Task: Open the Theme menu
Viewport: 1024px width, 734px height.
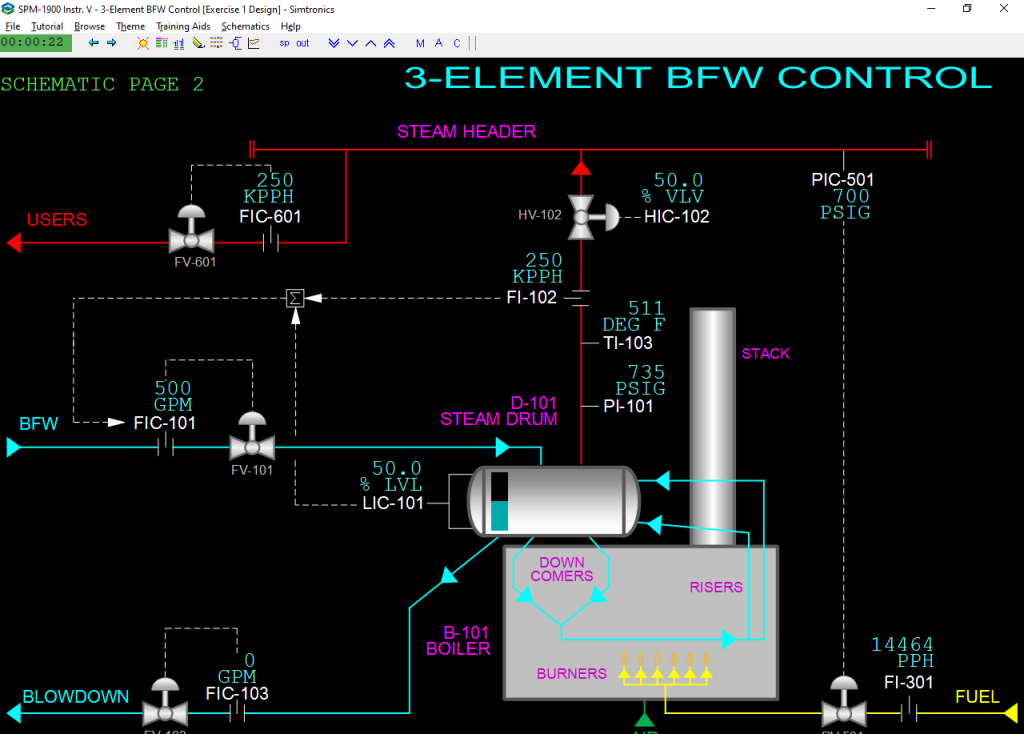Action: click(x=131, y=26)
